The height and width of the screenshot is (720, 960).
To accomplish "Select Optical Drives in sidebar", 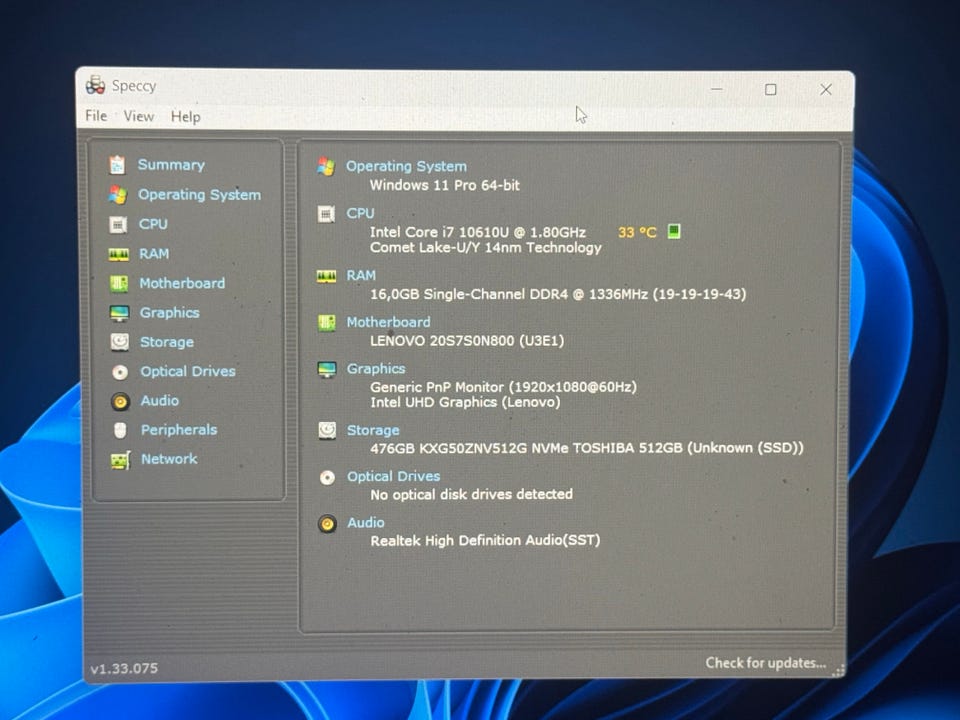I will coord(188,372).
